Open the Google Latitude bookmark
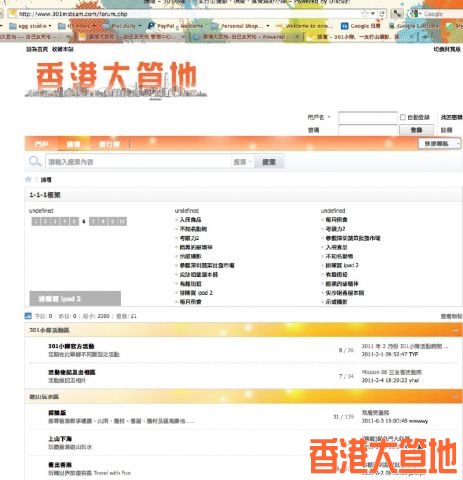Viewport: 463px width, 480px height. [x=414, y=26]
